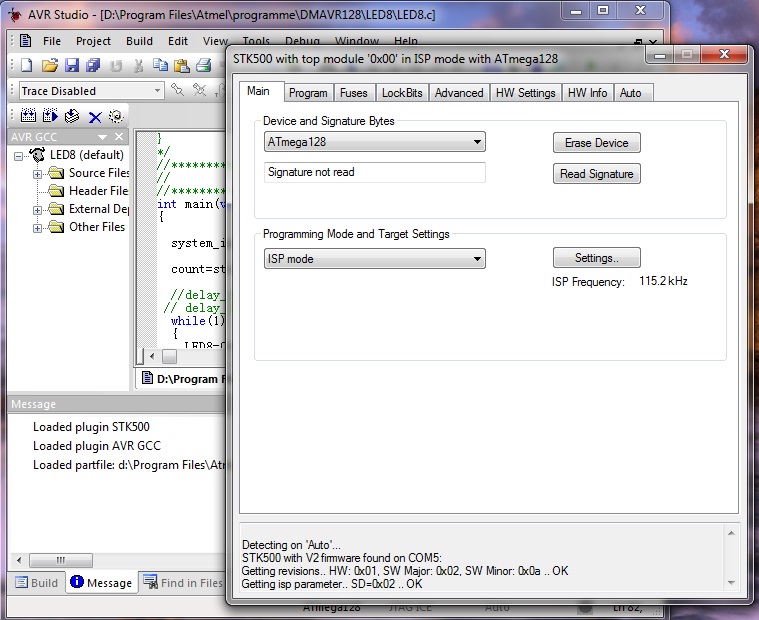759x620 pixels.
Task: Click the Undo toolbar icon
Action: [116, 65]
